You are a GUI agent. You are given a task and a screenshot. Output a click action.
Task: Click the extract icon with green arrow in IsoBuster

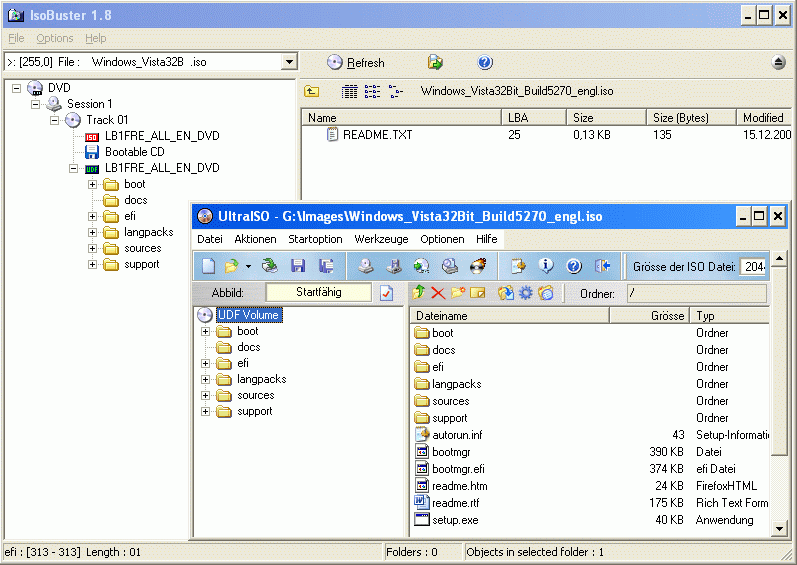[x=435, y=62]
